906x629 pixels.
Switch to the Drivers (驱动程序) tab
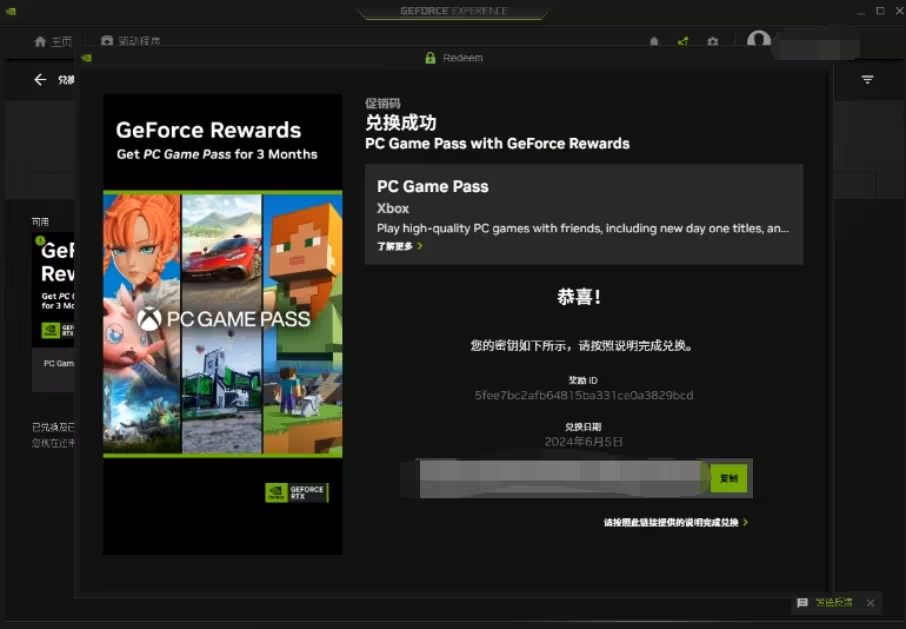point(131,41)
